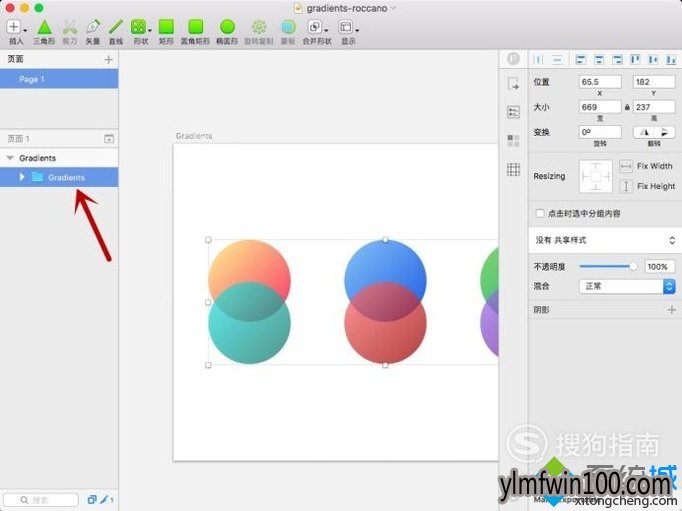Add a shadow (阴影) with plus button
The height and width of the screenshot is (511, 682).
pyautogui.click(x=672, y=310)
